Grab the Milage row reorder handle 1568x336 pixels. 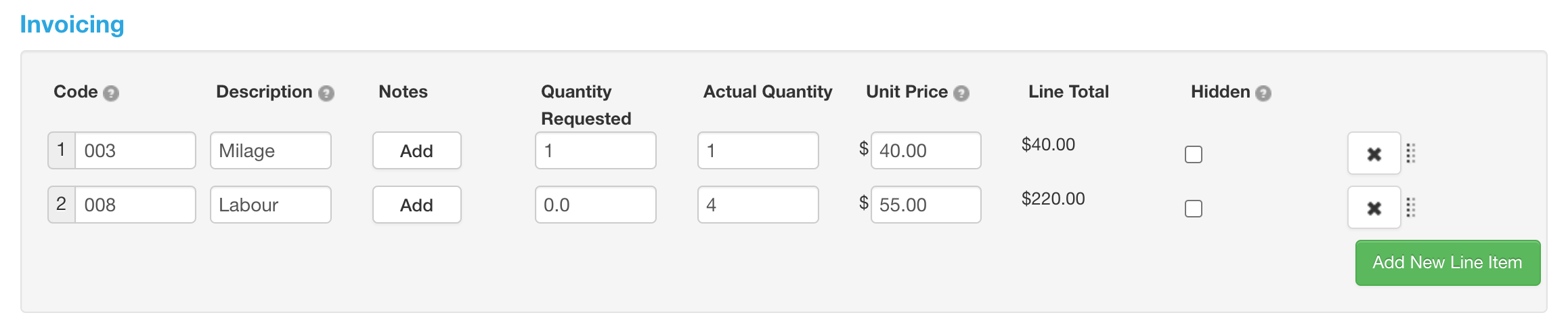click(1411, 153)
